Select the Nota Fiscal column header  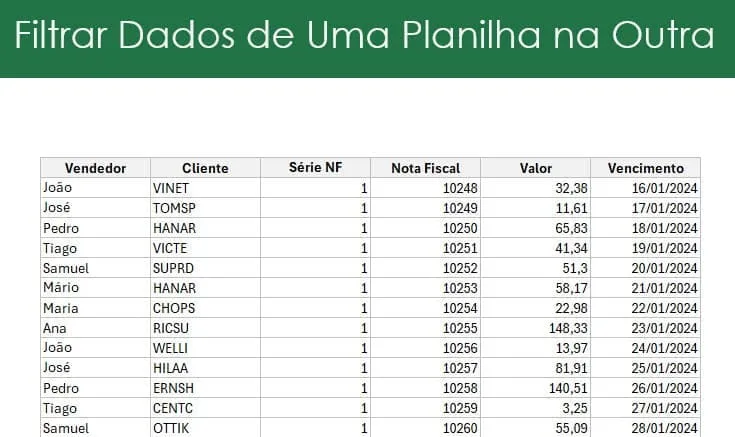[x=426, y=168]
